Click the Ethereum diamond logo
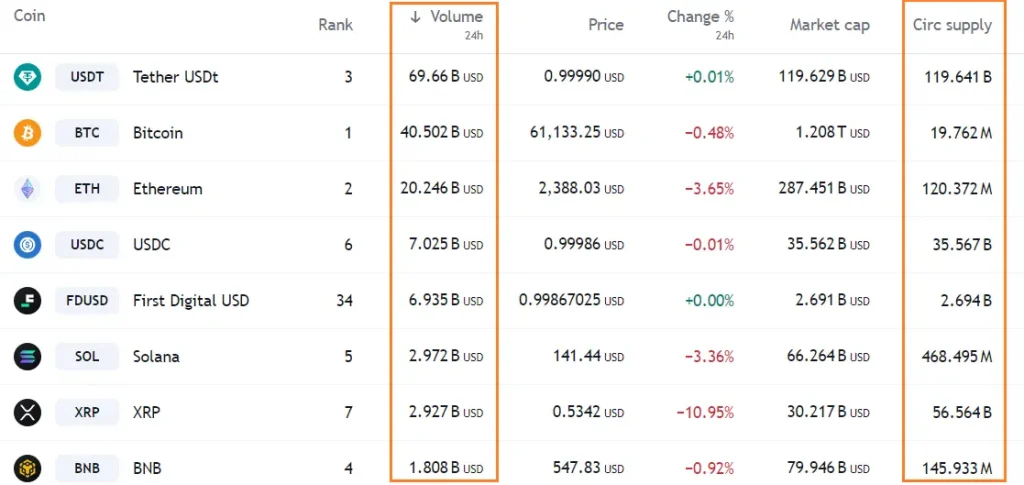This screenshot has width=1024, height=485. [27, 189]
